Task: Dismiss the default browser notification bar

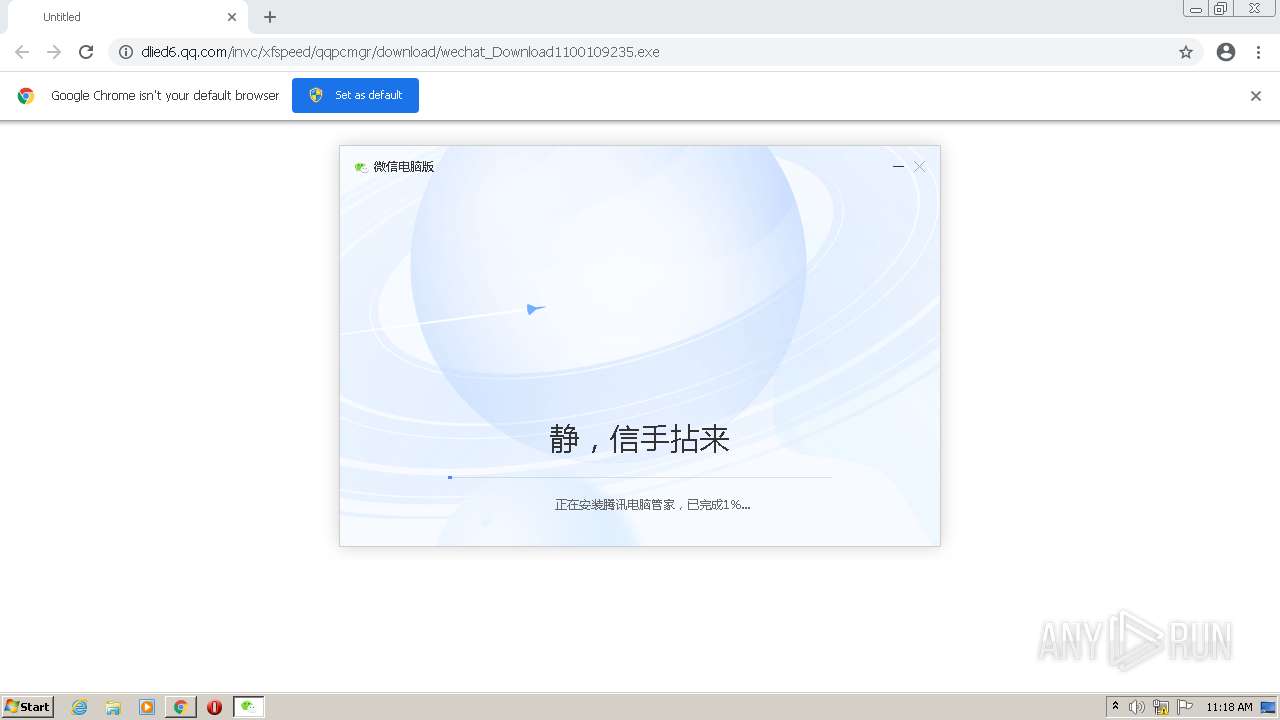Action: pos(1256,96)
